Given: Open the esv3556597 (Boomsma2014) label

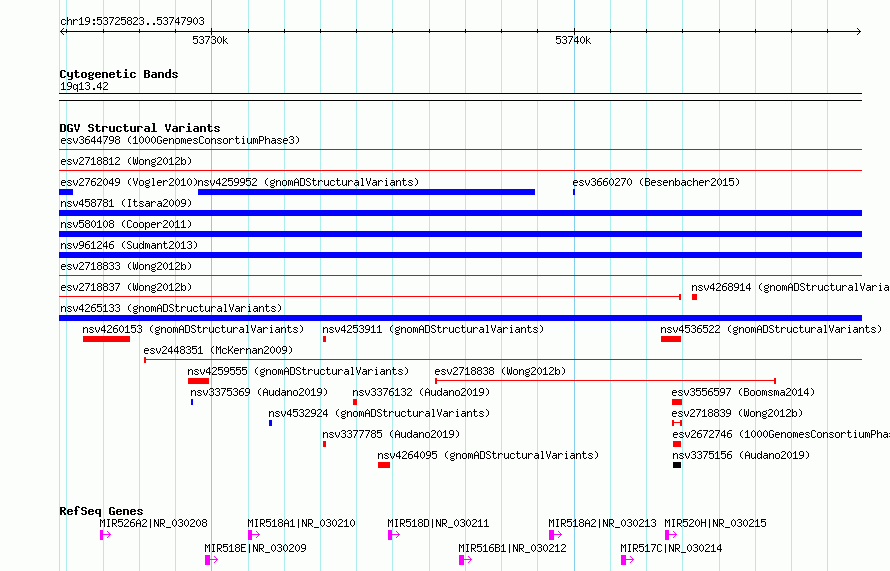Looking at the screenshot, I should click(x=743, y=392).
